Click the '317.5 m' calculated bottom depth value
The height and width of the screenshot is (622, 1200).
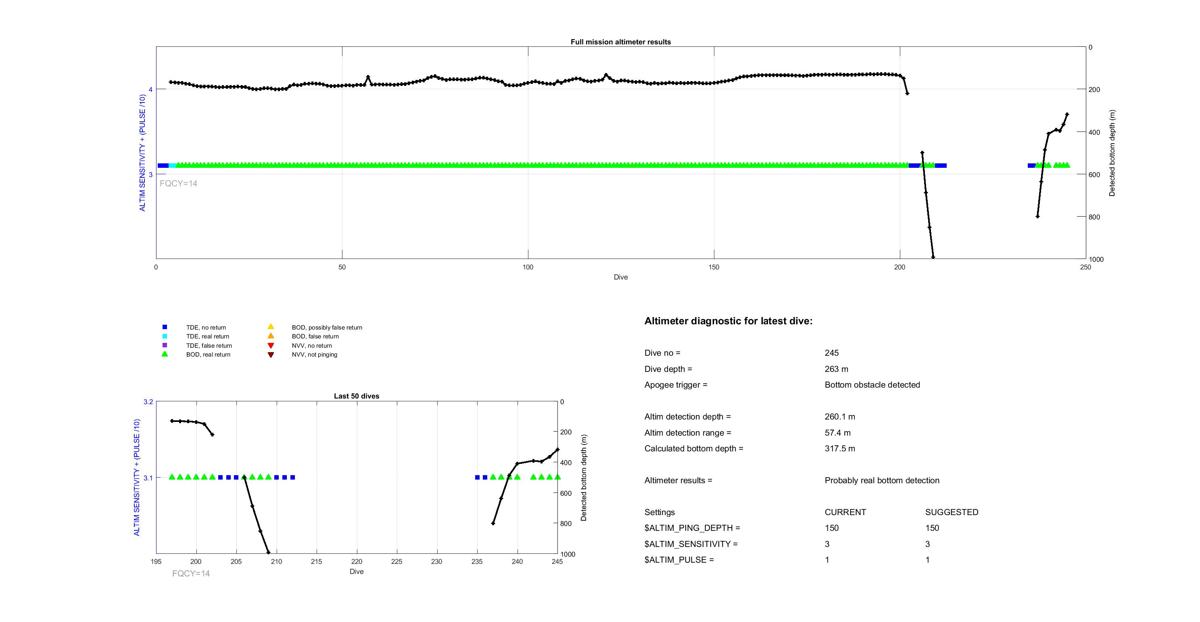point(840,449)
